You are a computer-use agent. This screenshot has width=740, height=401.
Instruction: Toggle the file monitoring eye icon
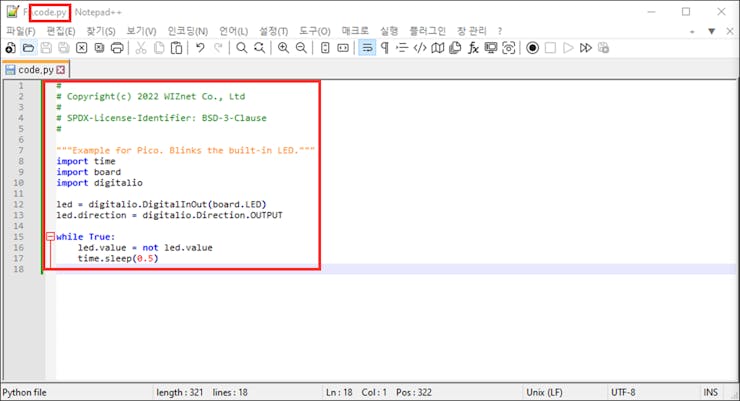tap(509, 48)
